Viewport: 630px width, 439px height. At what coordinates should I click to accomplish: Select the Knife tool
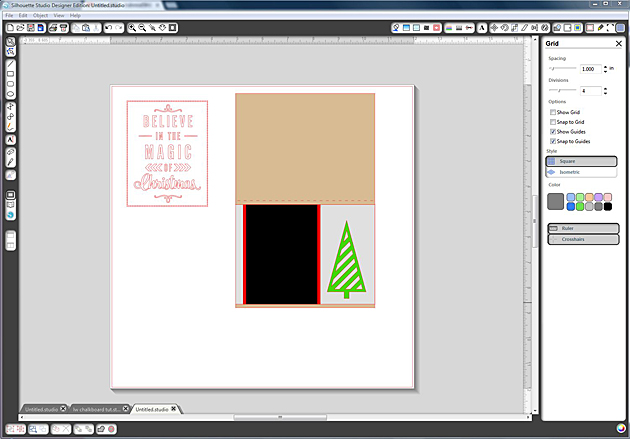(x=10, y=162)
